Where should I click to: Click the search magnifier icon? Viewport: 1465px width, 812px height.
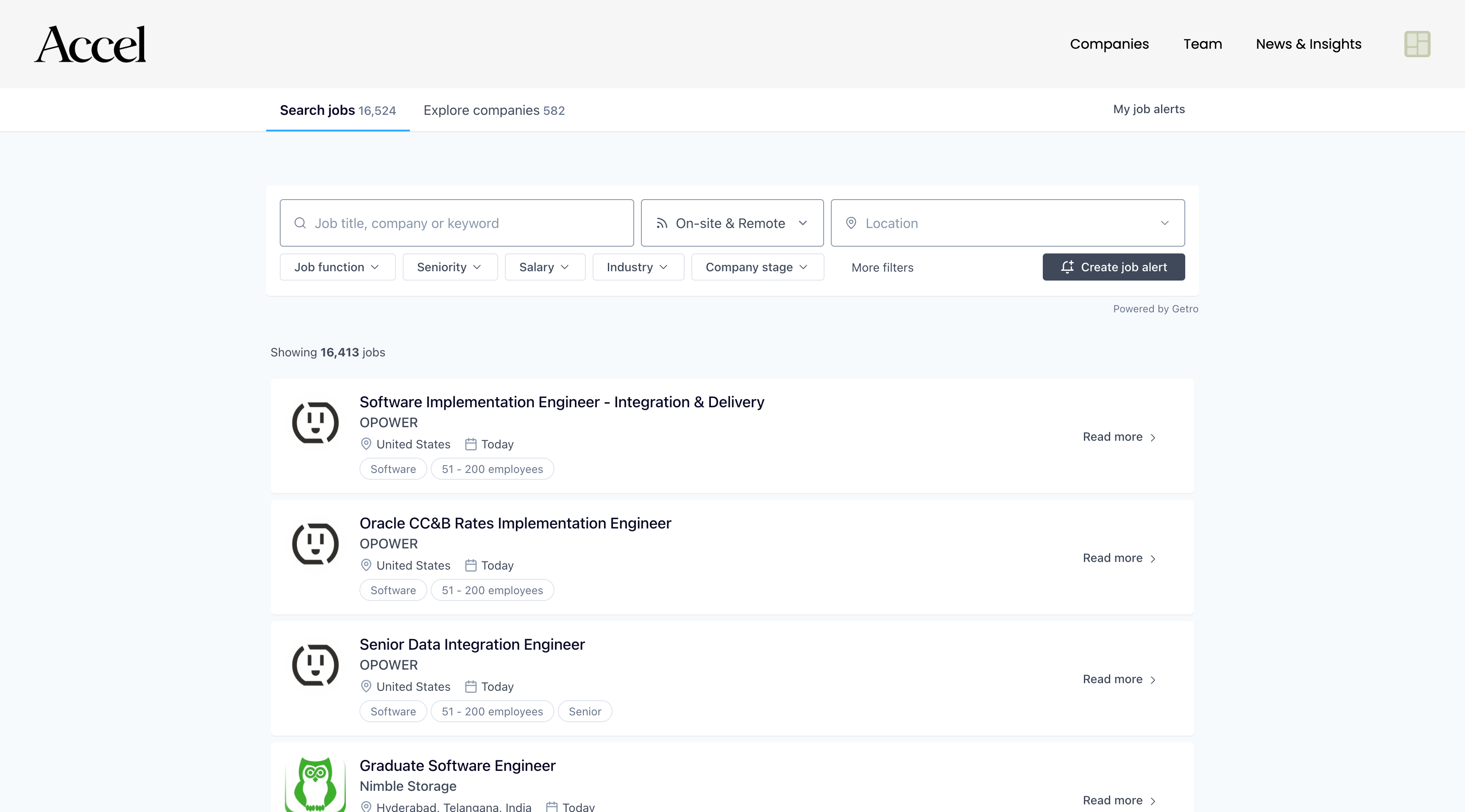(x=300, y=223)
